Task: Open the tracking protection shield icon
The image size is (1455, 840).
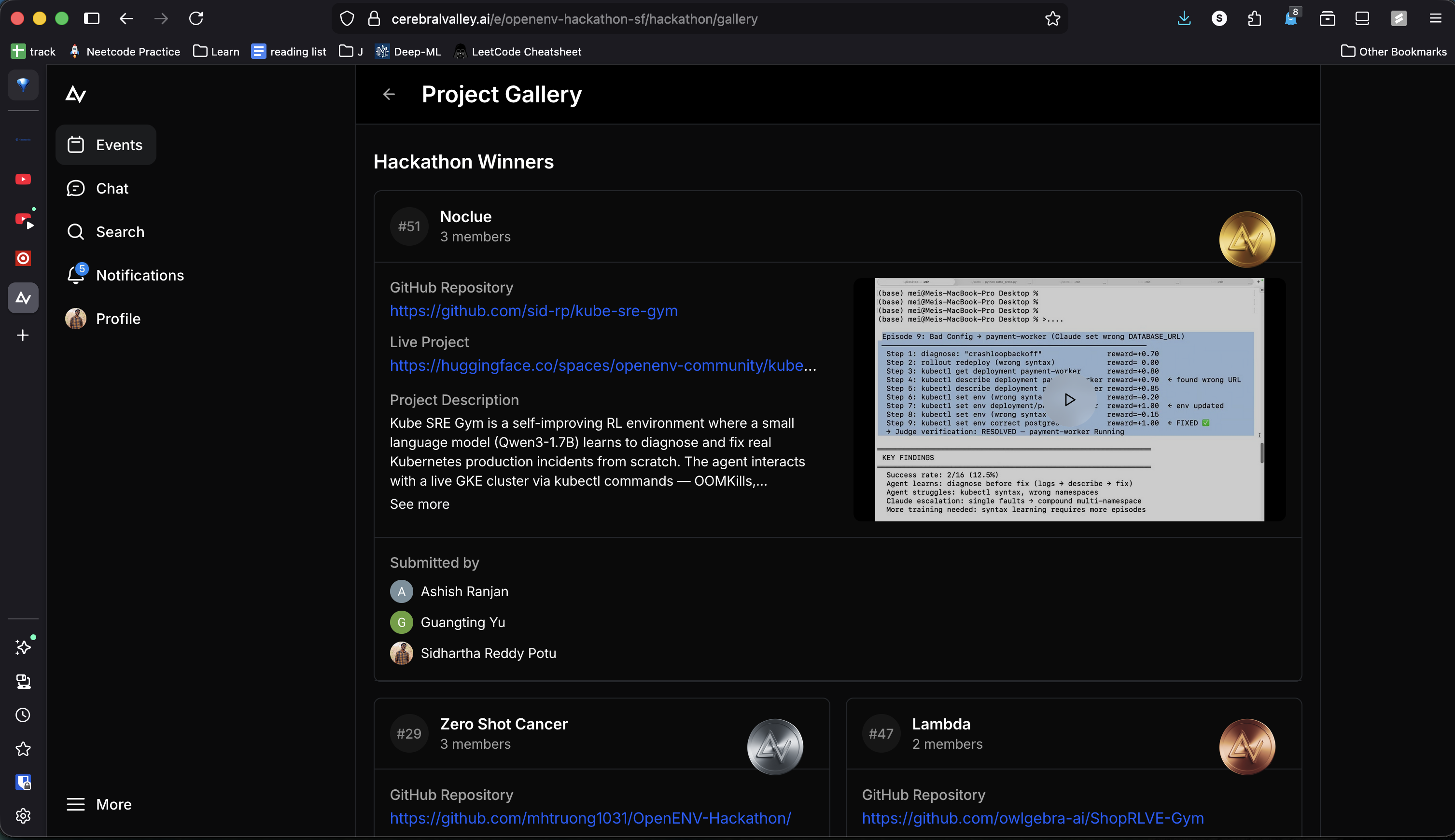Action: click(347, 18)
